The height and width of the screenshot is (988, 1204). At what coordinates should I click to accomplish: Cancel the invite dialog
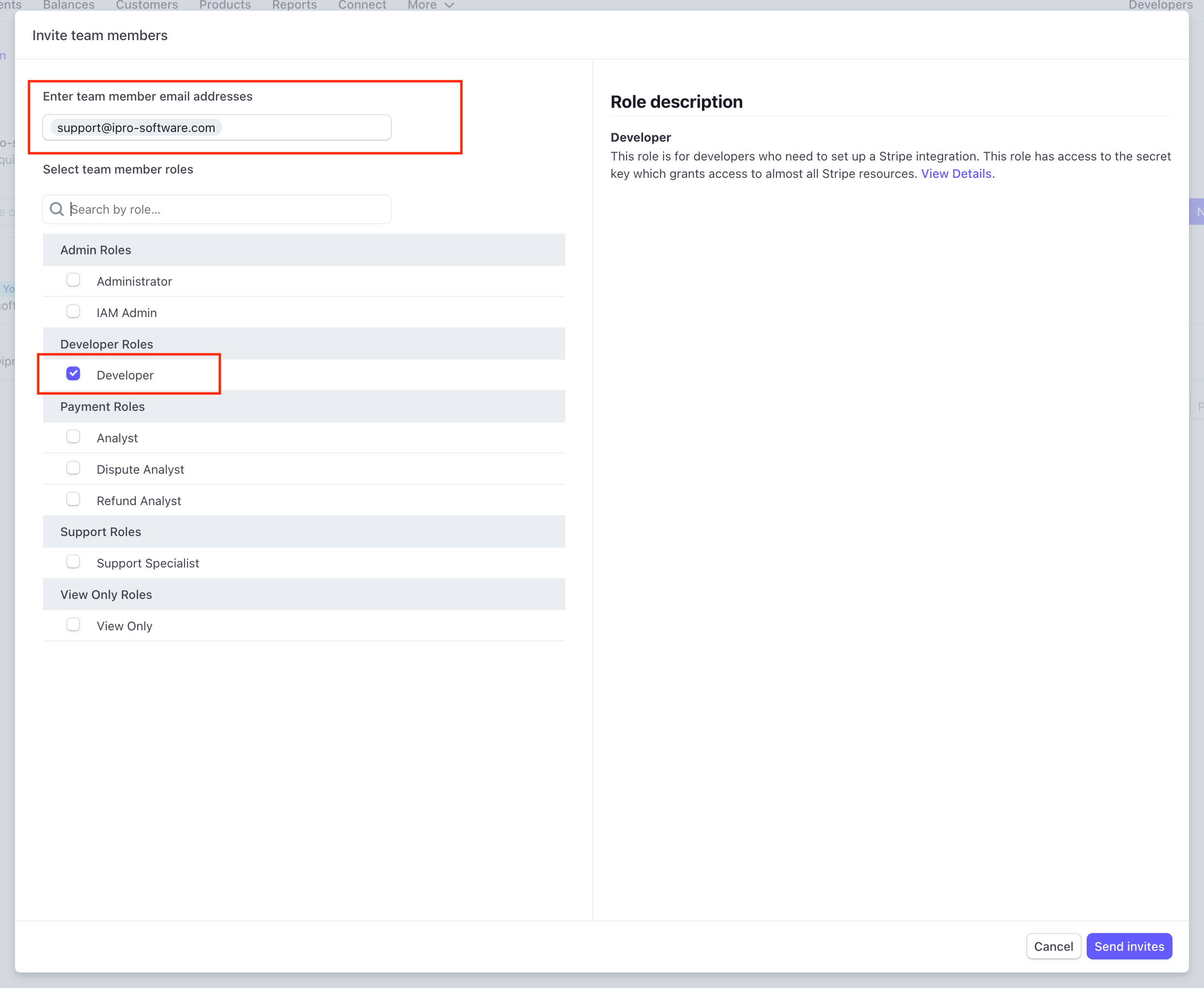[x=1053, y=946]
